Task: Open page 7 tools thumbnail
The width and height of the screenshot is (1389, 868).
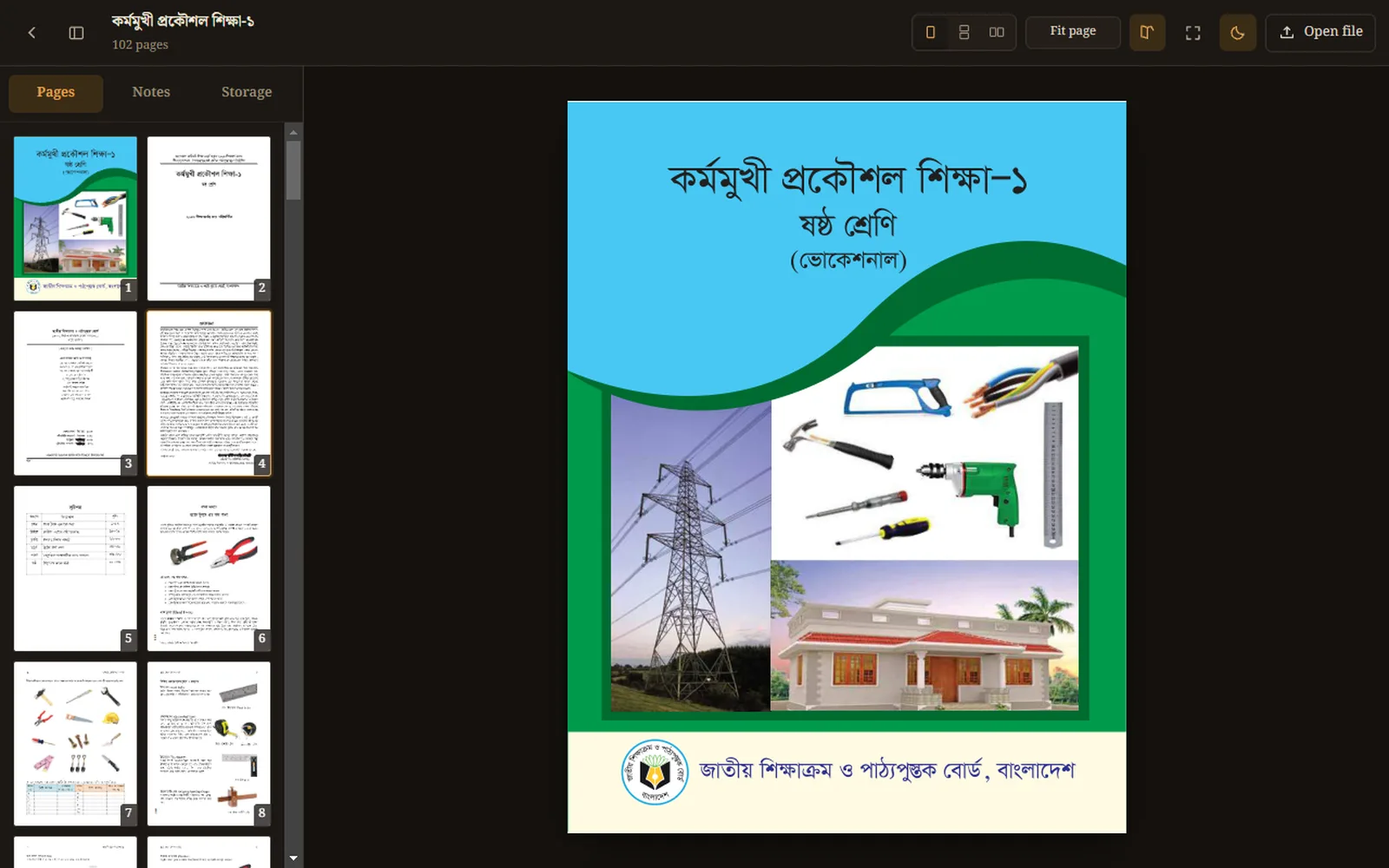Action: click(76, 744)
